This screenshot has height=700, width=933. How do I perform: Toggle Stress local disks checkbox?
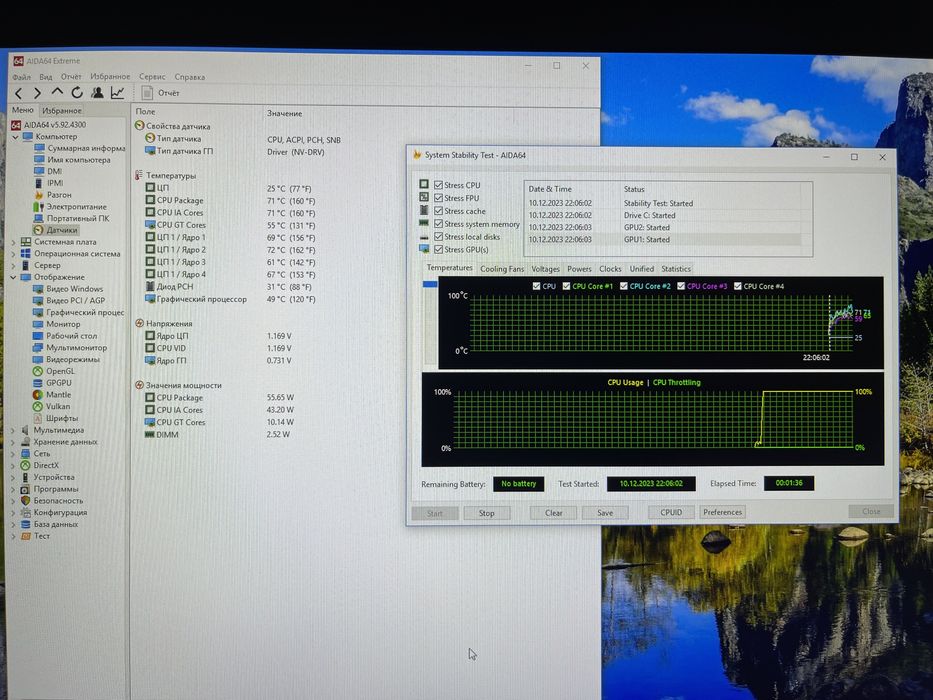tap(439, 237)
